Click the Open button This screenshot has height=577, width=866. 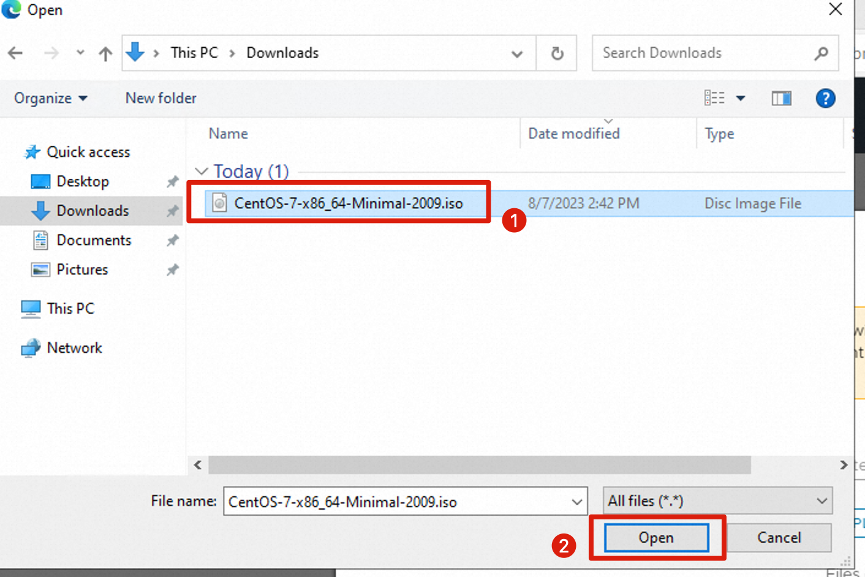click(x=656, y=538)
